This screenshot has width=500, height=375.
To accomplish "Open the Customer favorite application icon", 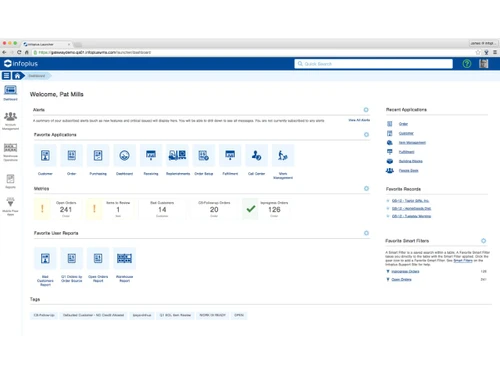I will 45,155.
